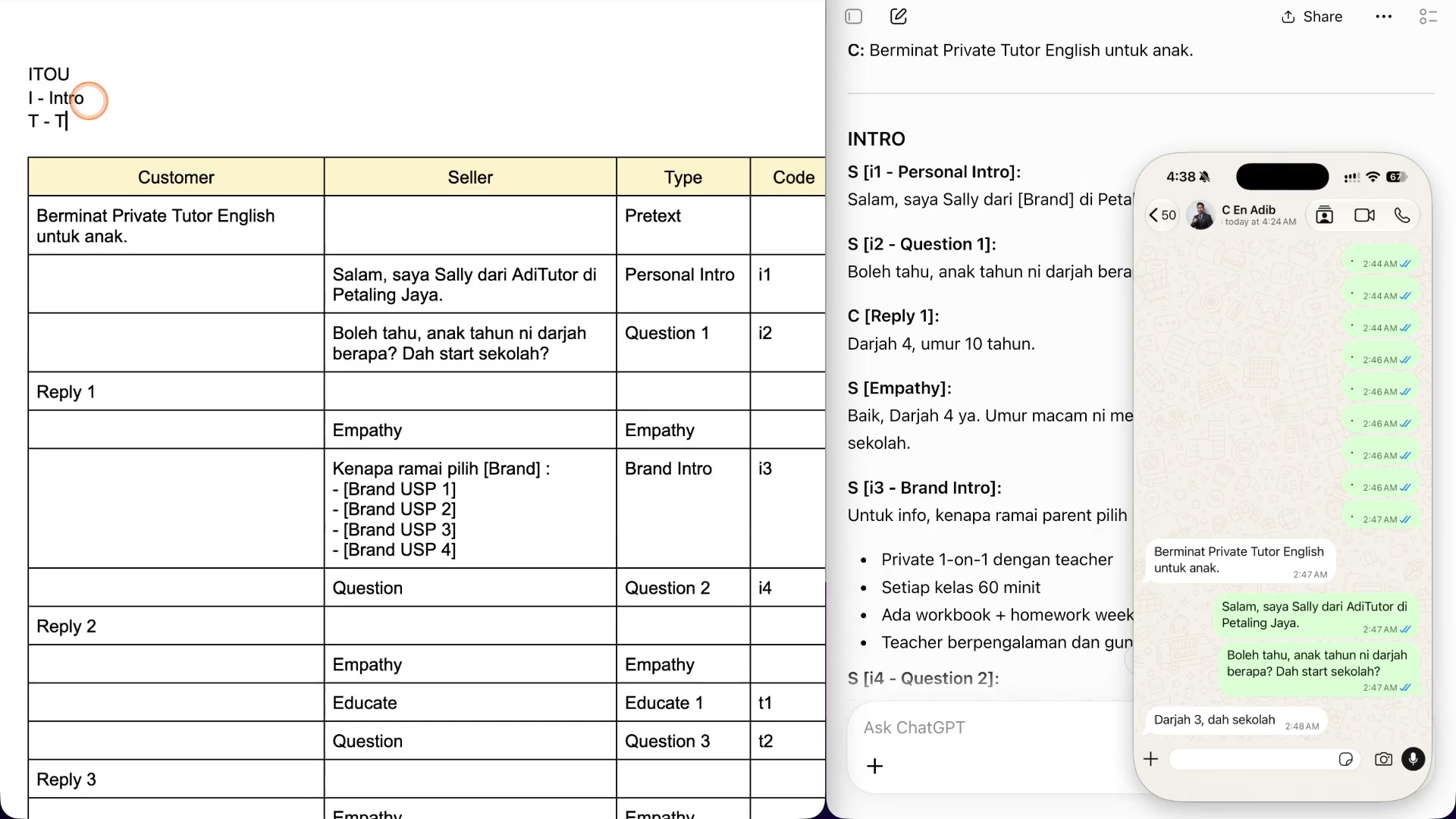1456x819 pixels.
Task: Click the Type column header
Action: [683, 177]
